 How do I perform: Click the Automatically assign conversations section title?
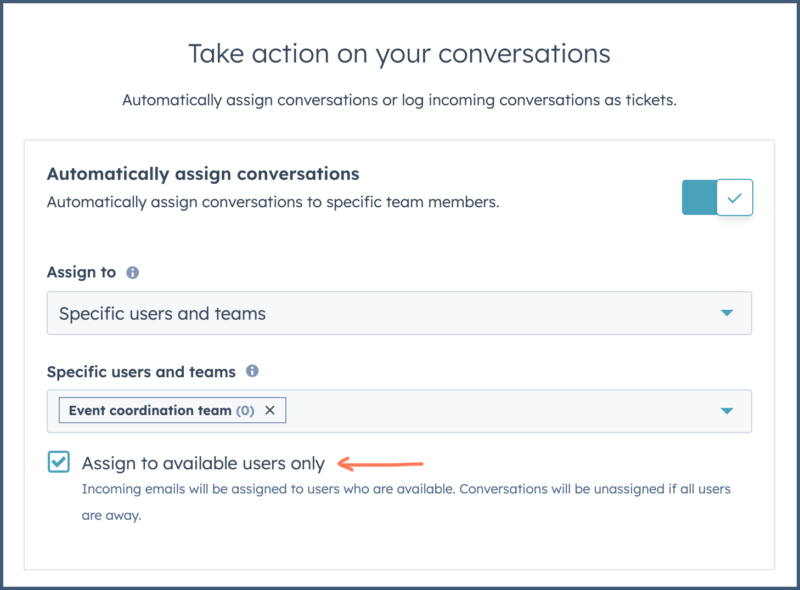click(203, 174)
